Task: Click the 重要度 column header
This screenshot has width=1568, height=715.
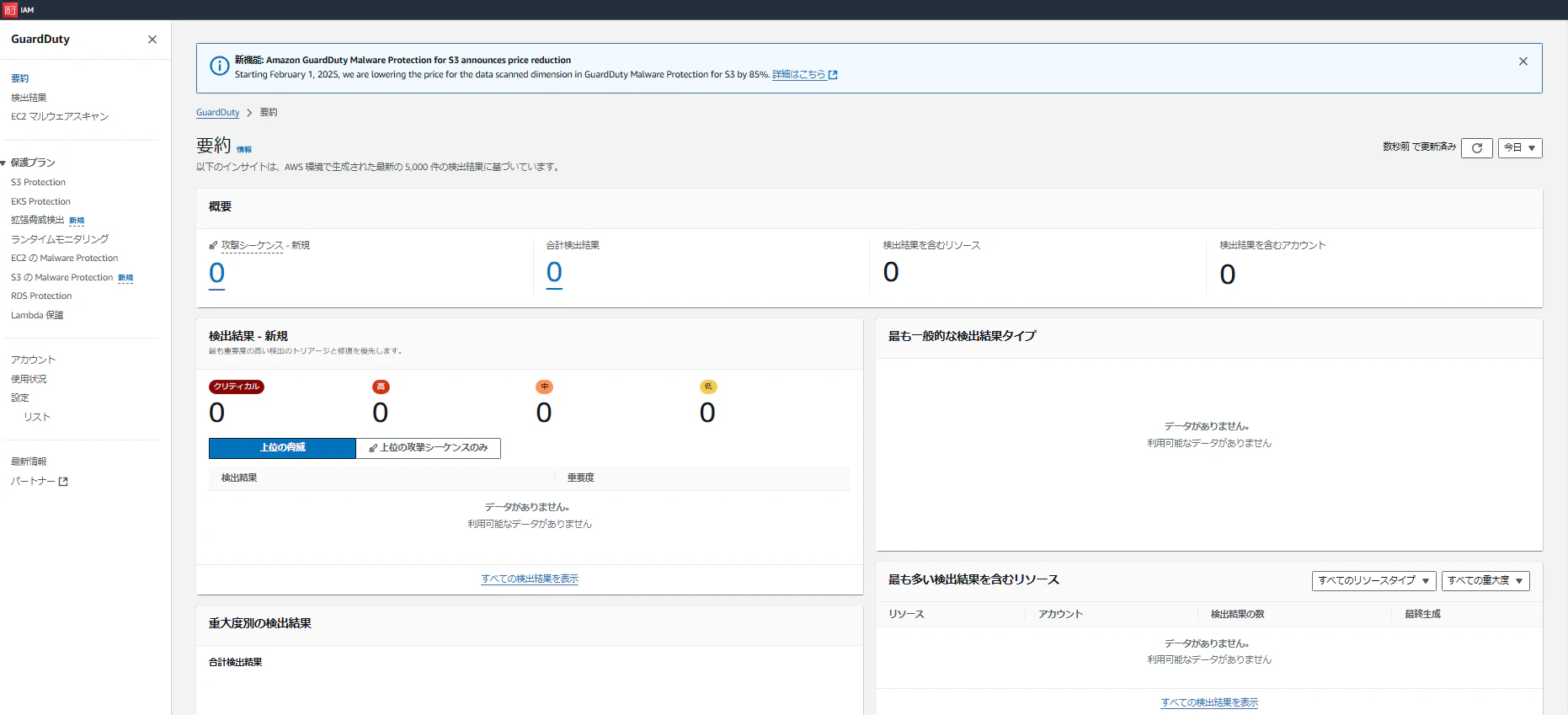Action: click(581, 478)
